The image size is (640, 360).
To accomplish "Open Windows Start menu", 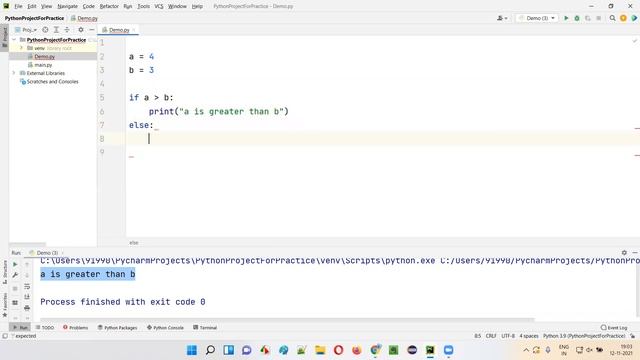I will click(x=192, y=350).
